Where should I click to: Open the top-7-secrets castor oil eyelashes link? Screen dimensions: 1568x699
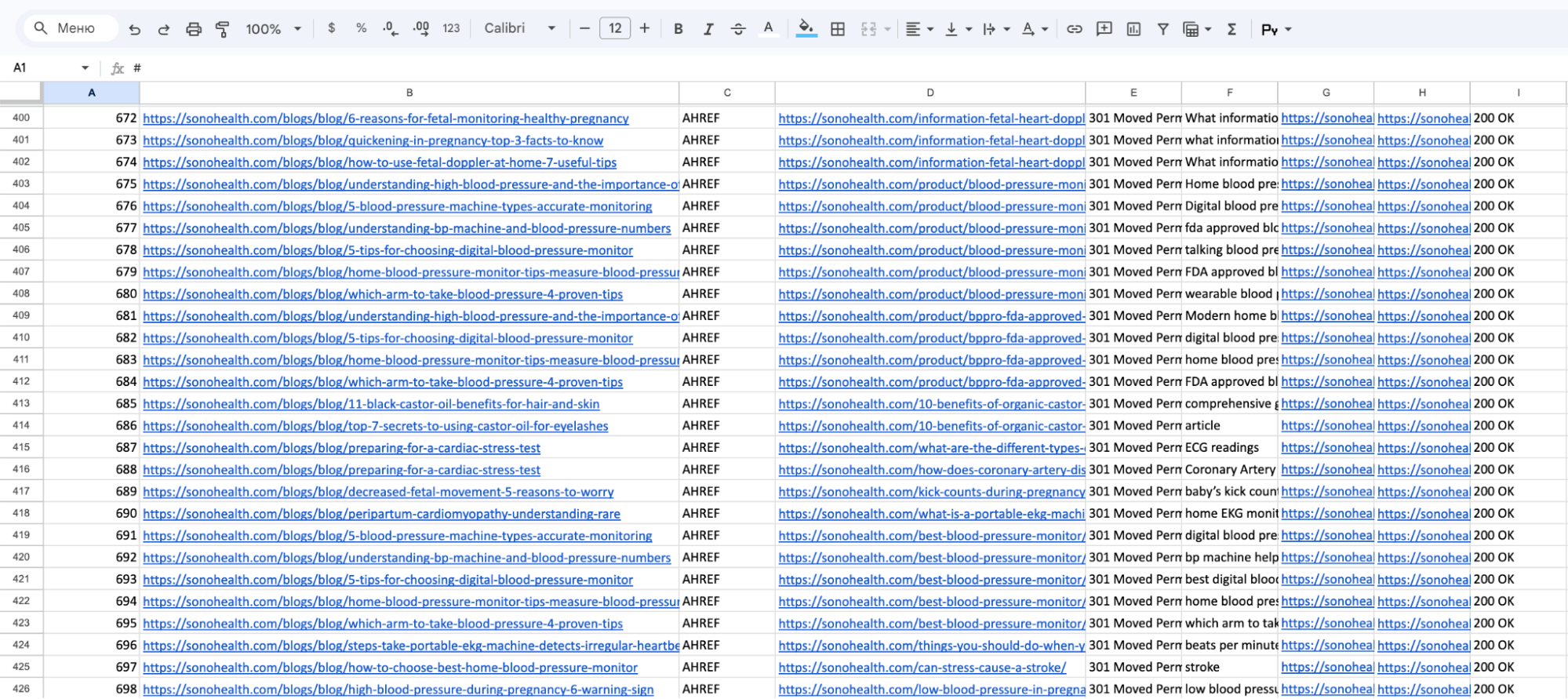click(x=376, y=426)
